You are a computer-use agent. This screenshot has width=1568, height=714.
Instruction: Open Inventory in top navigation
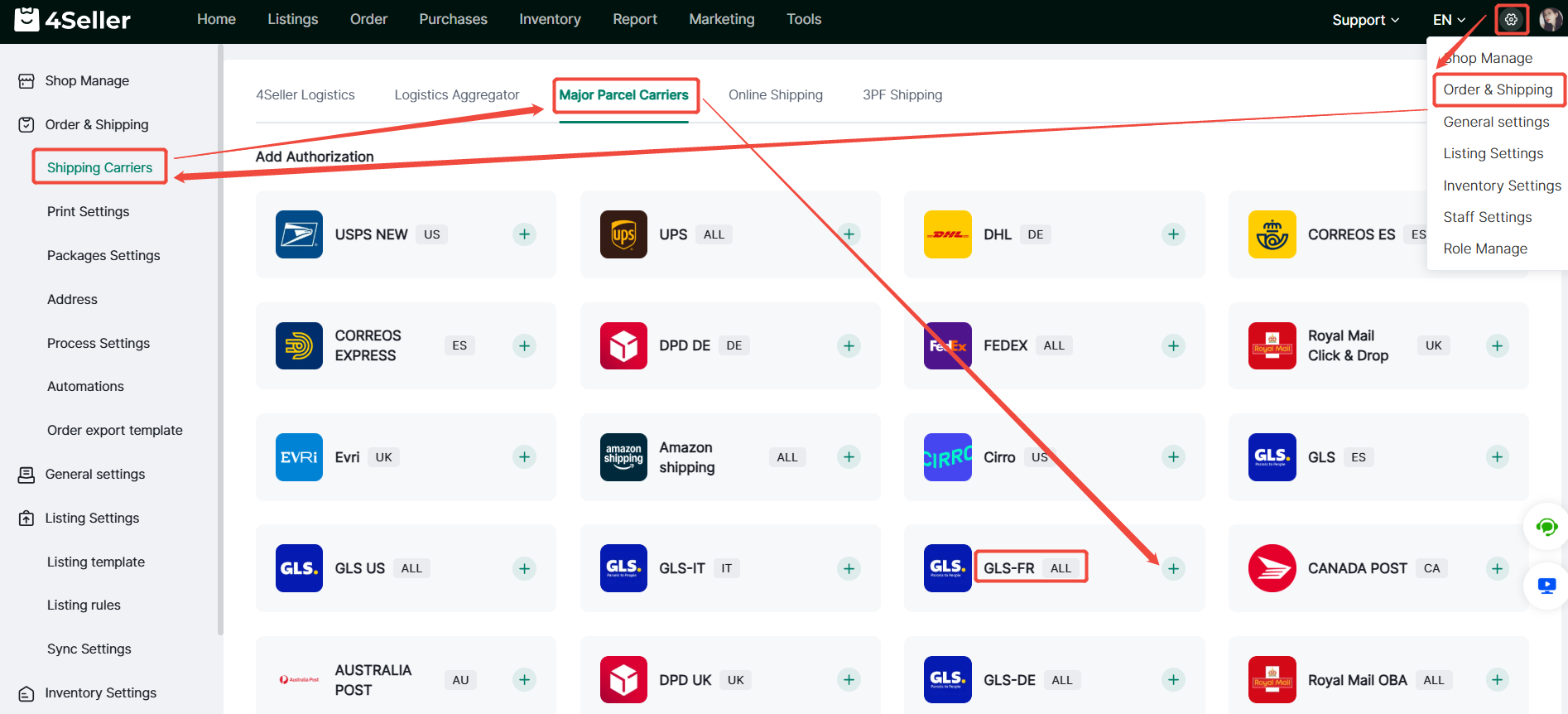pos(550,19)
